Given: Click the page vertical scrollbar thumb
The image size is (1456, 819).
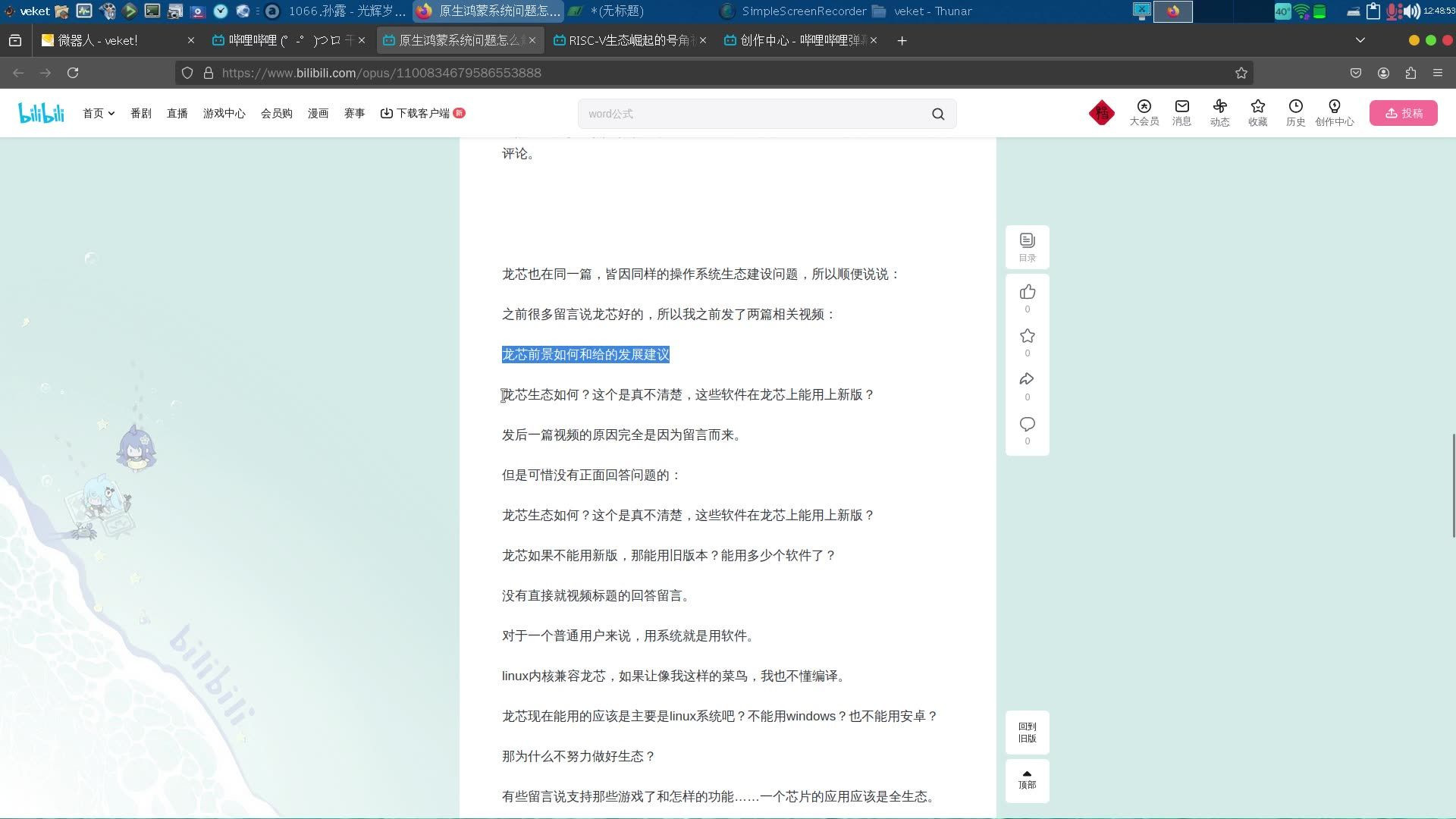Looking at the screenshot, I should point(1453,485).
